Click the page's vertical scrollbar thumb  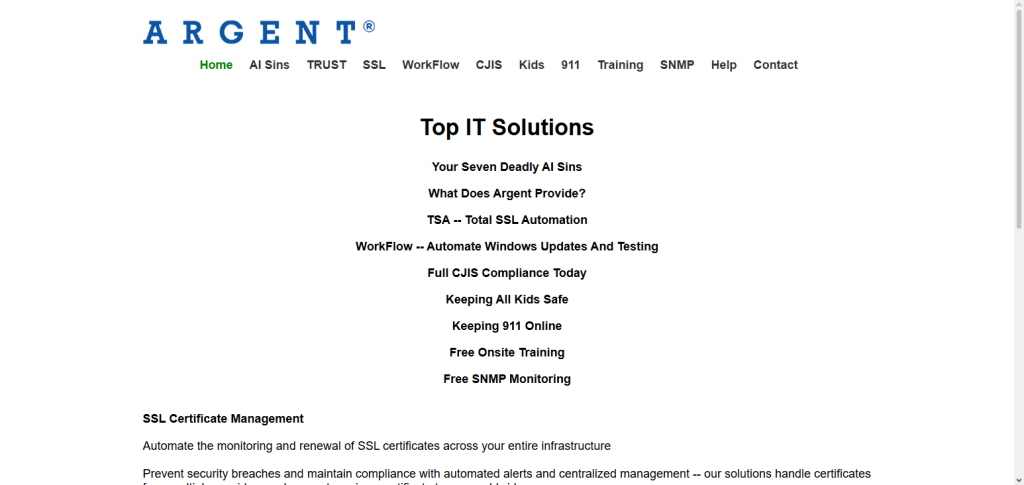pyautogui.click(x=1019, y=119)
